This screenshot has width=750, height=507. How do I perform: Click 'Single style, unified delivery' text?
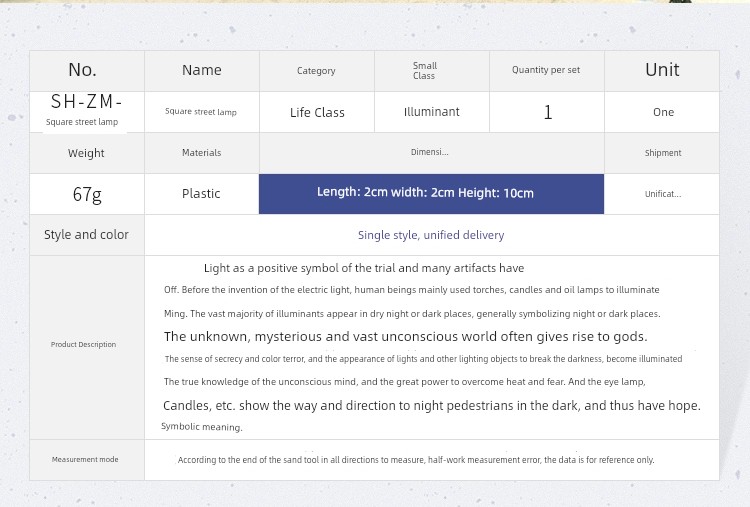pyautogui.click(x=431, y=235)
